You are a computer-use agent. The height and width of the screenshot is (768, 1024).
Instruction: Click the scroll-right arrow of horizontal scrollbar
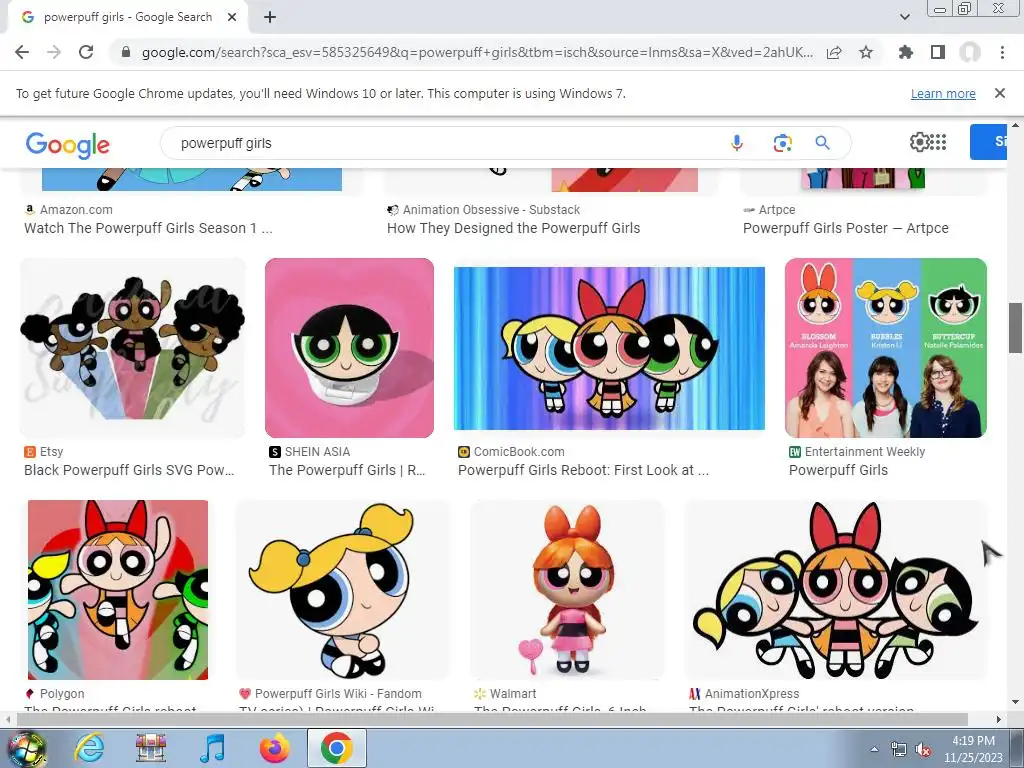pyautogui.click(x=999, y=720)
